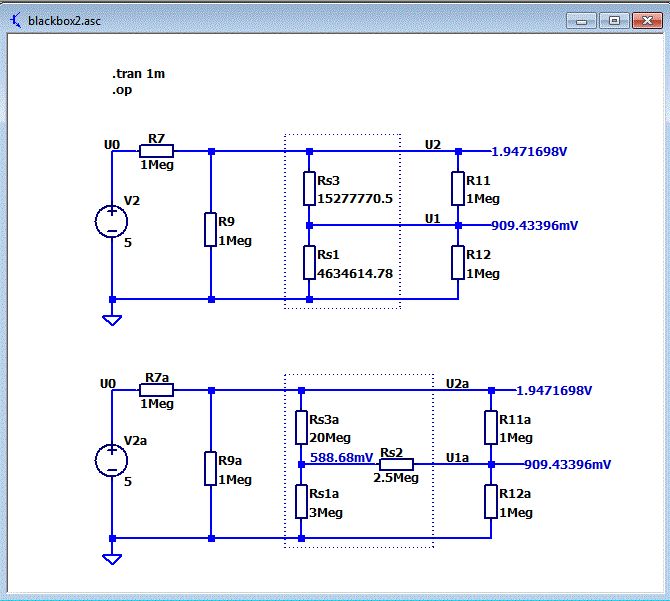The height and width of the screenshot is (601, 670).
Task: Select the Rs1a value 3Meg
Action: point(326,513)
